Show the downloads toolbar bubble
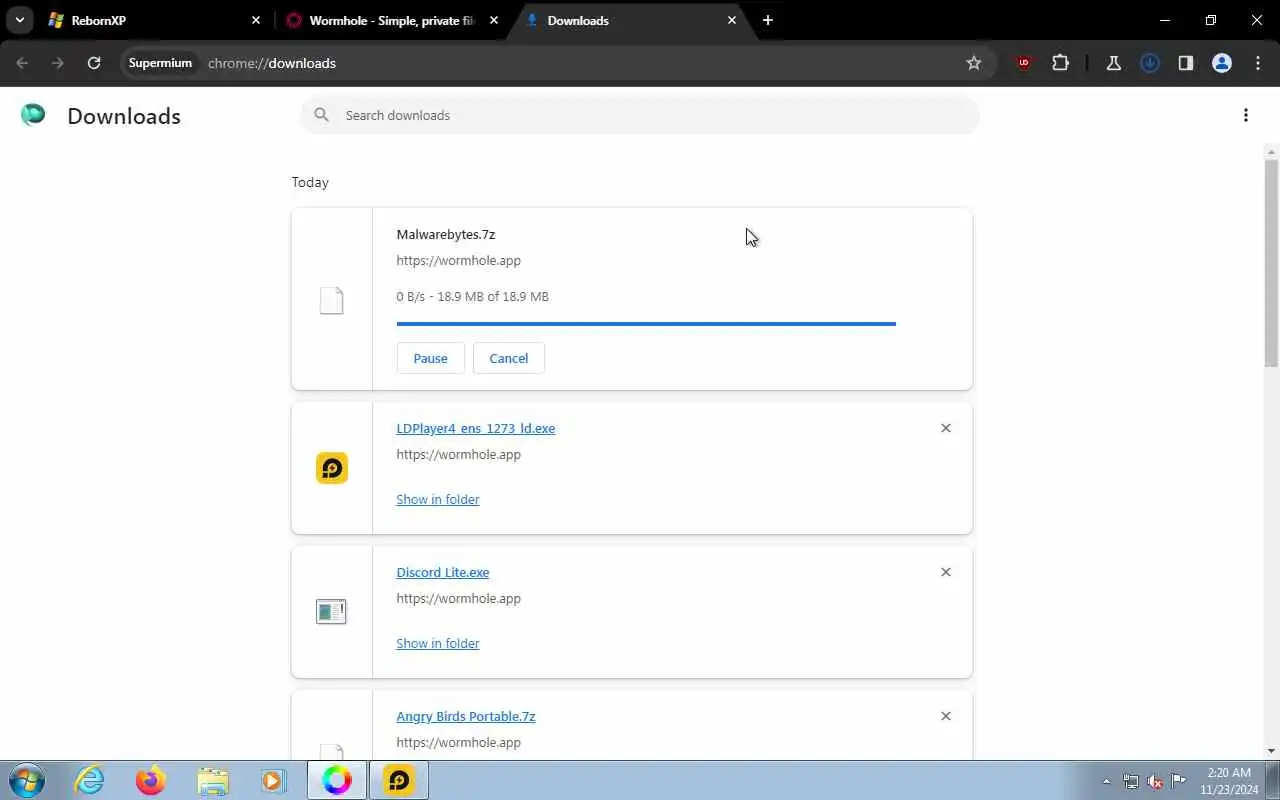The width and height of the screenshot is (1280, 800). 1150,63
